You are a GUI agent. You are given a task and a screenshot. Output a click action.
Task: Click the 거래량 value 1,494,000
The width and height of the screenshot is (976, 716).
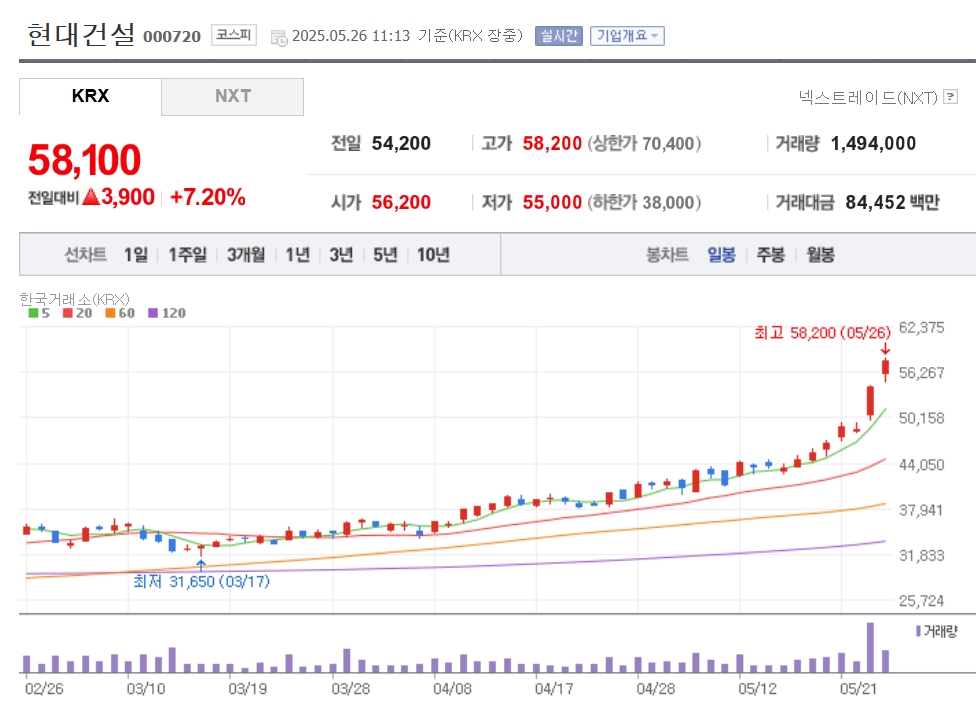pos(873,143)
